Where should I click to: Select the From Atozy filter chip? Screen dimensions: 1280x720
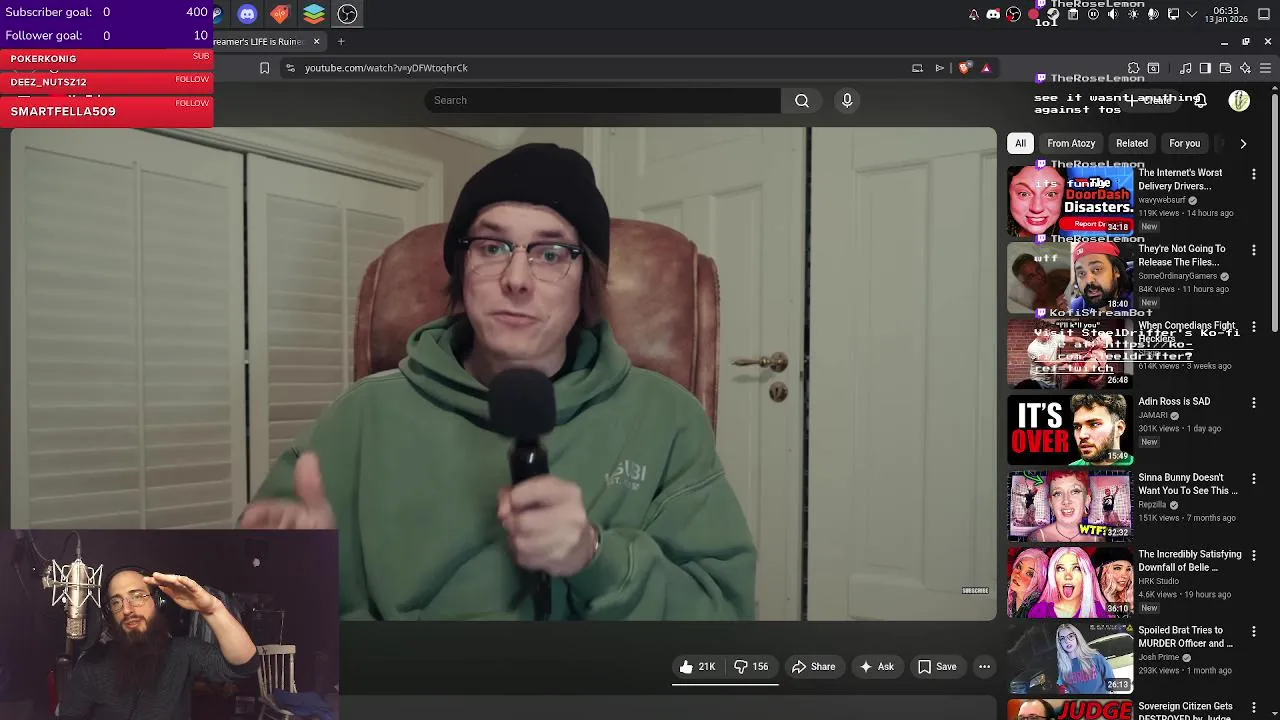click(1071, 143)
